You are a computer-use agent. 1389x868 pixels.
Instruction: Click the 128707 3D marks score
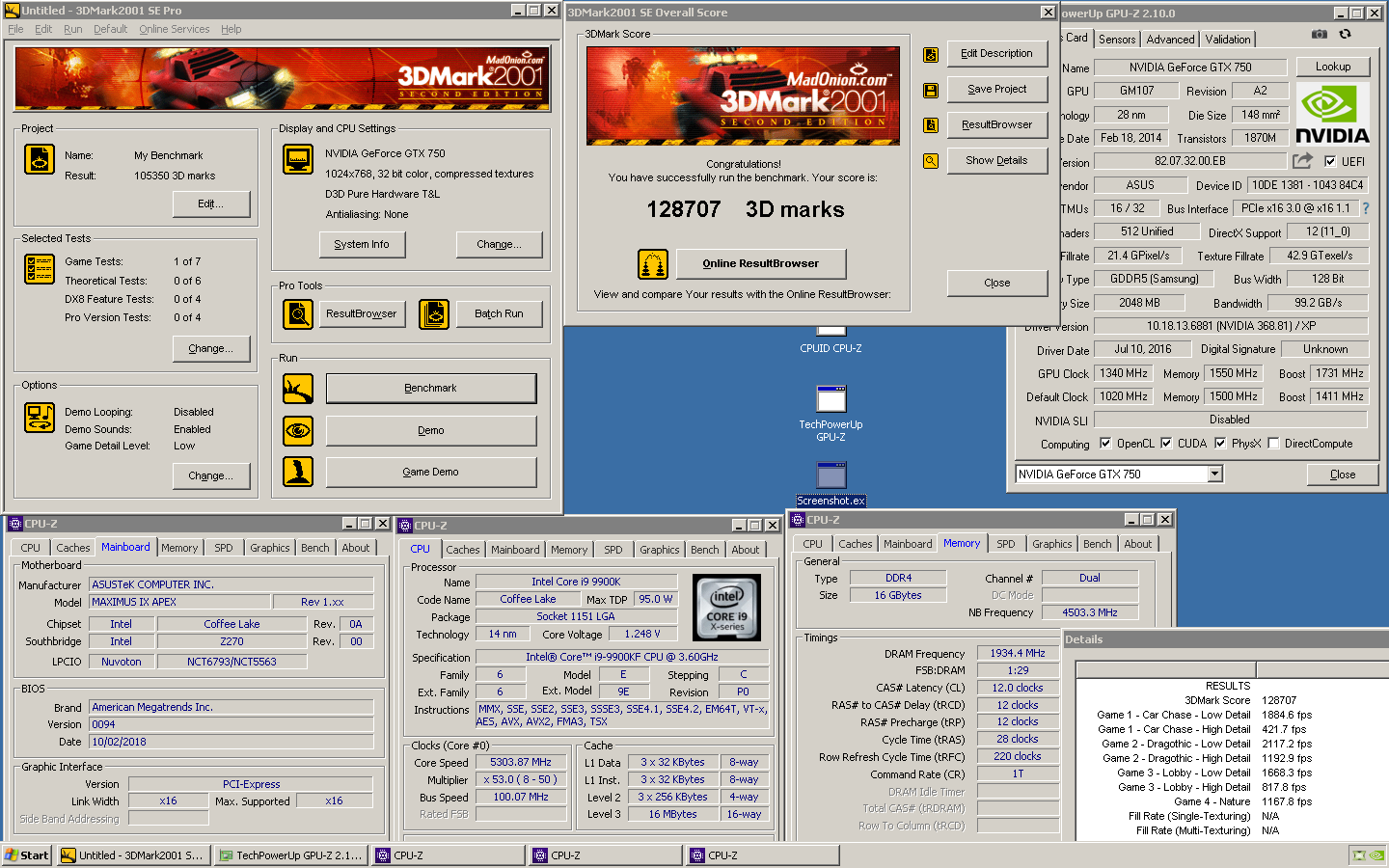pos(745,209)
